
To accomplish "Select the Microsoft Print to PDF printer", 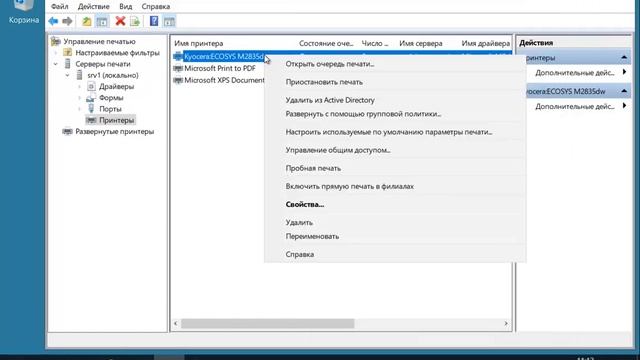I will [x=220, y=68].
